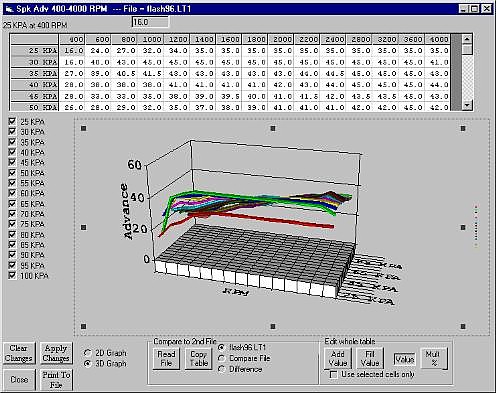
Task: Toggle the 60 KPA curve checkbox
Action: point(12,193)
